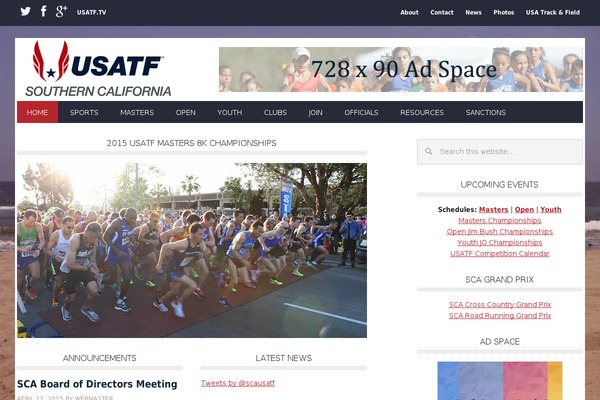
Task: Open the About page
Action: point(409,12)
